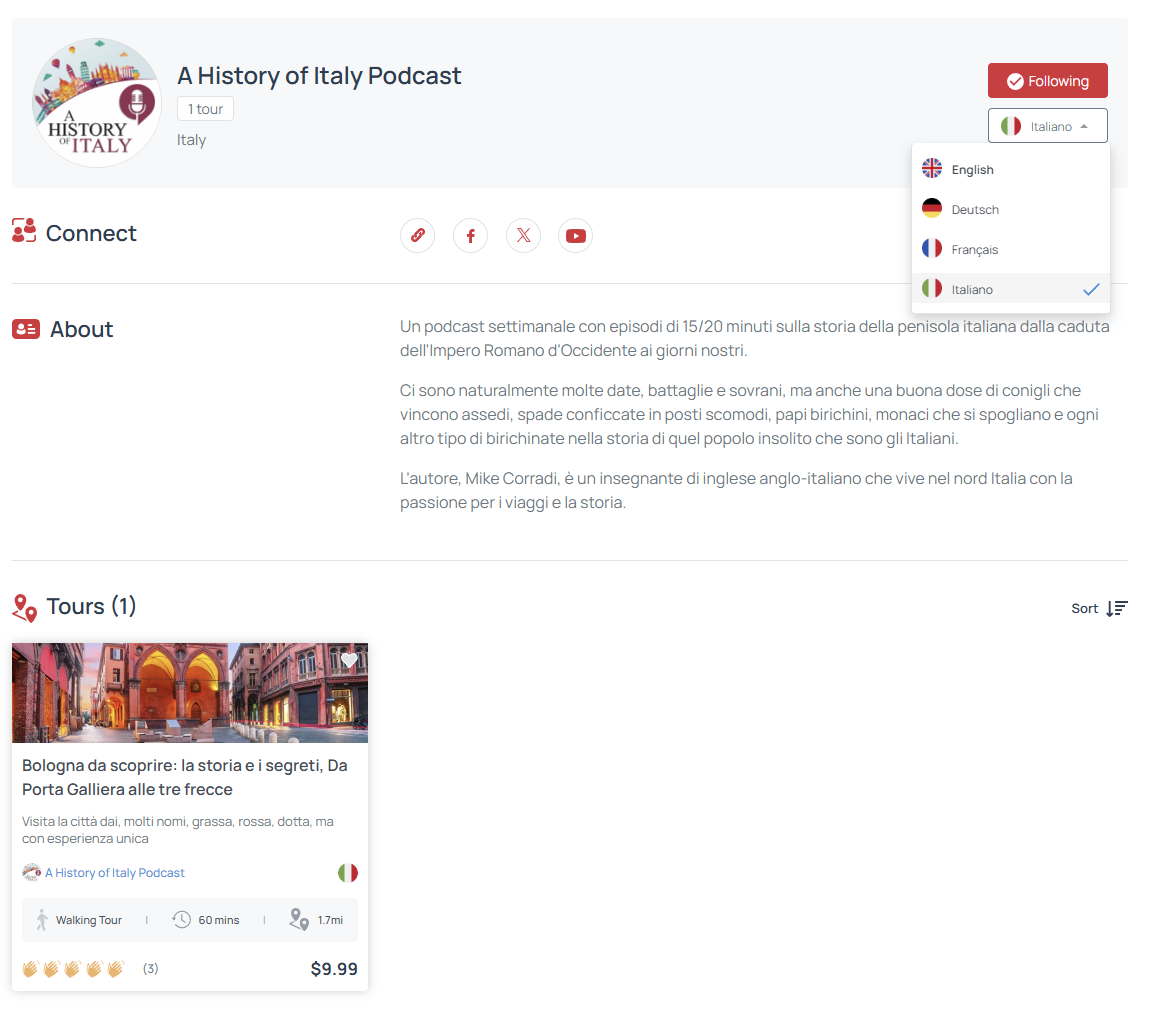Open the Facebook page icon
Image resolution: width=1166 pixels, height=1015 pixels.
(471, 236)
